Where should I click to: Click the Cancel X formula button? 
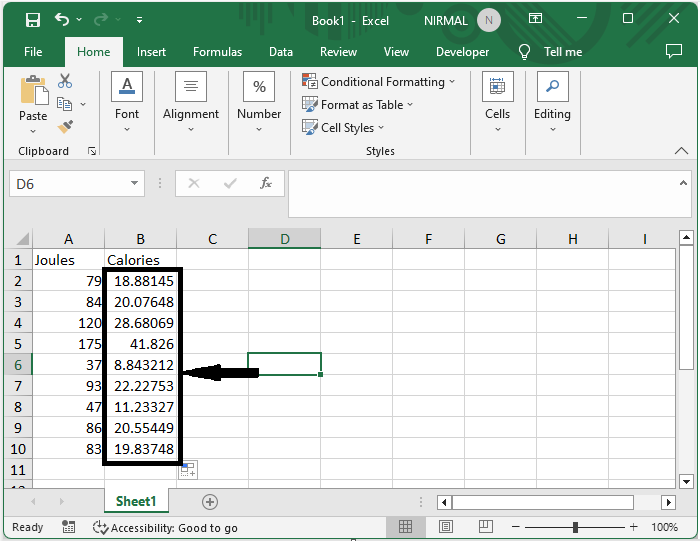point(194,183)
